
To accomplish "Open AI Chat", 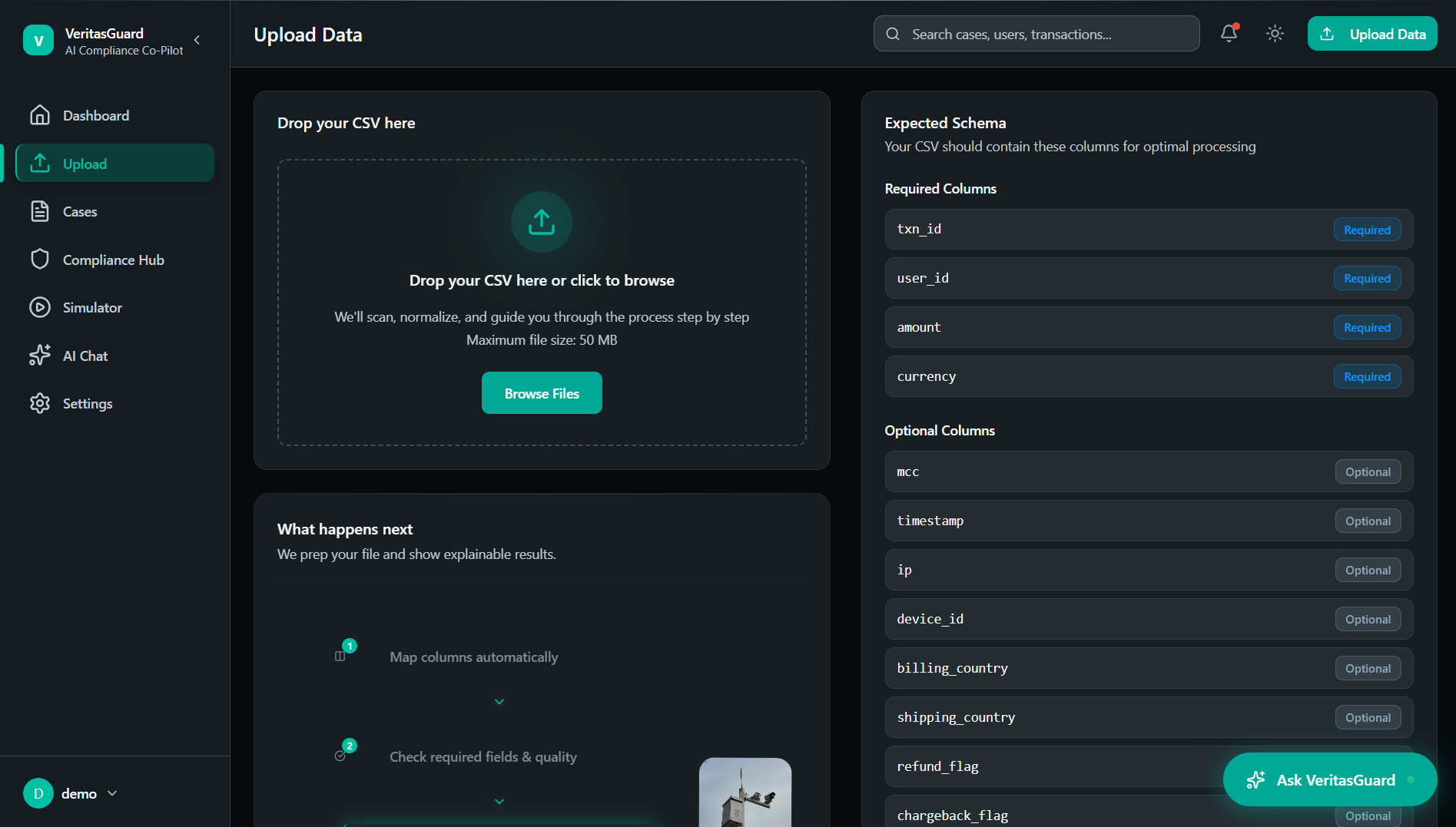I will [114, 356].
